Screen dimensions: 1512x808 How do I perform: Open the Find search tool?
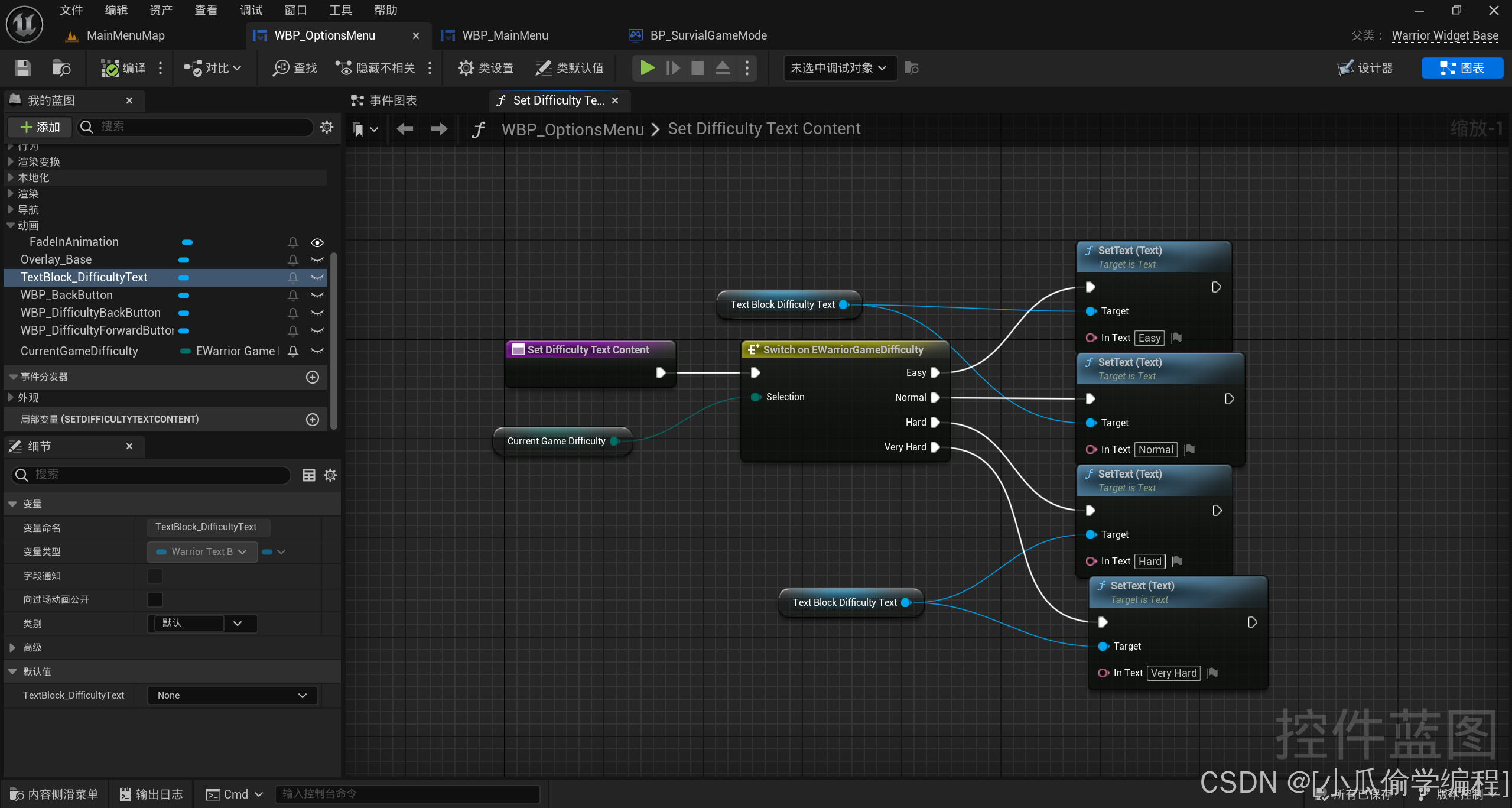pyautogui.click(x=295, y=68)
